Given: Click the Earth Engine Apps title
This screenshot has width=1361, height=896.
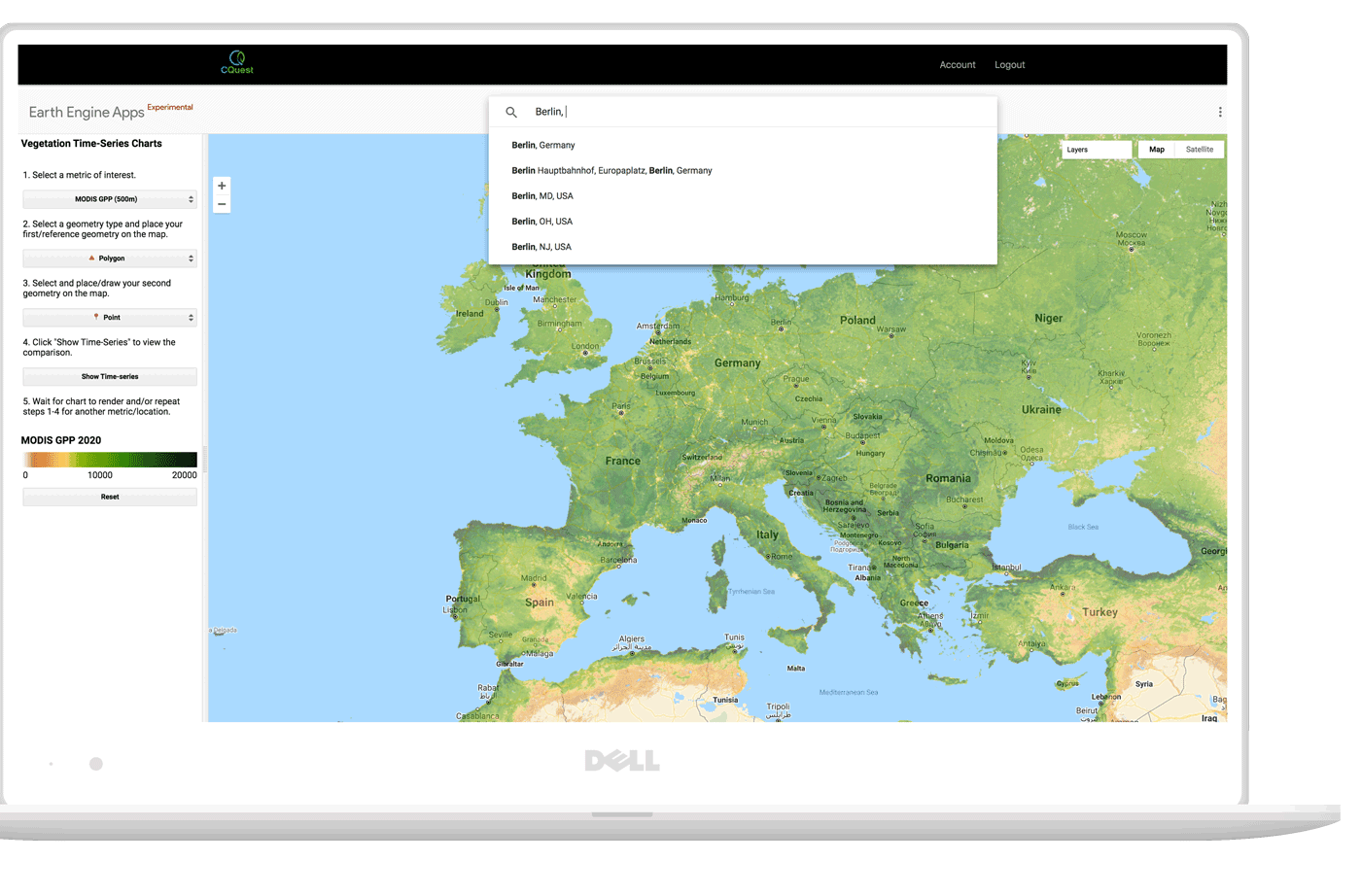Looking at the screenshot, I should (x=87, y=113).
